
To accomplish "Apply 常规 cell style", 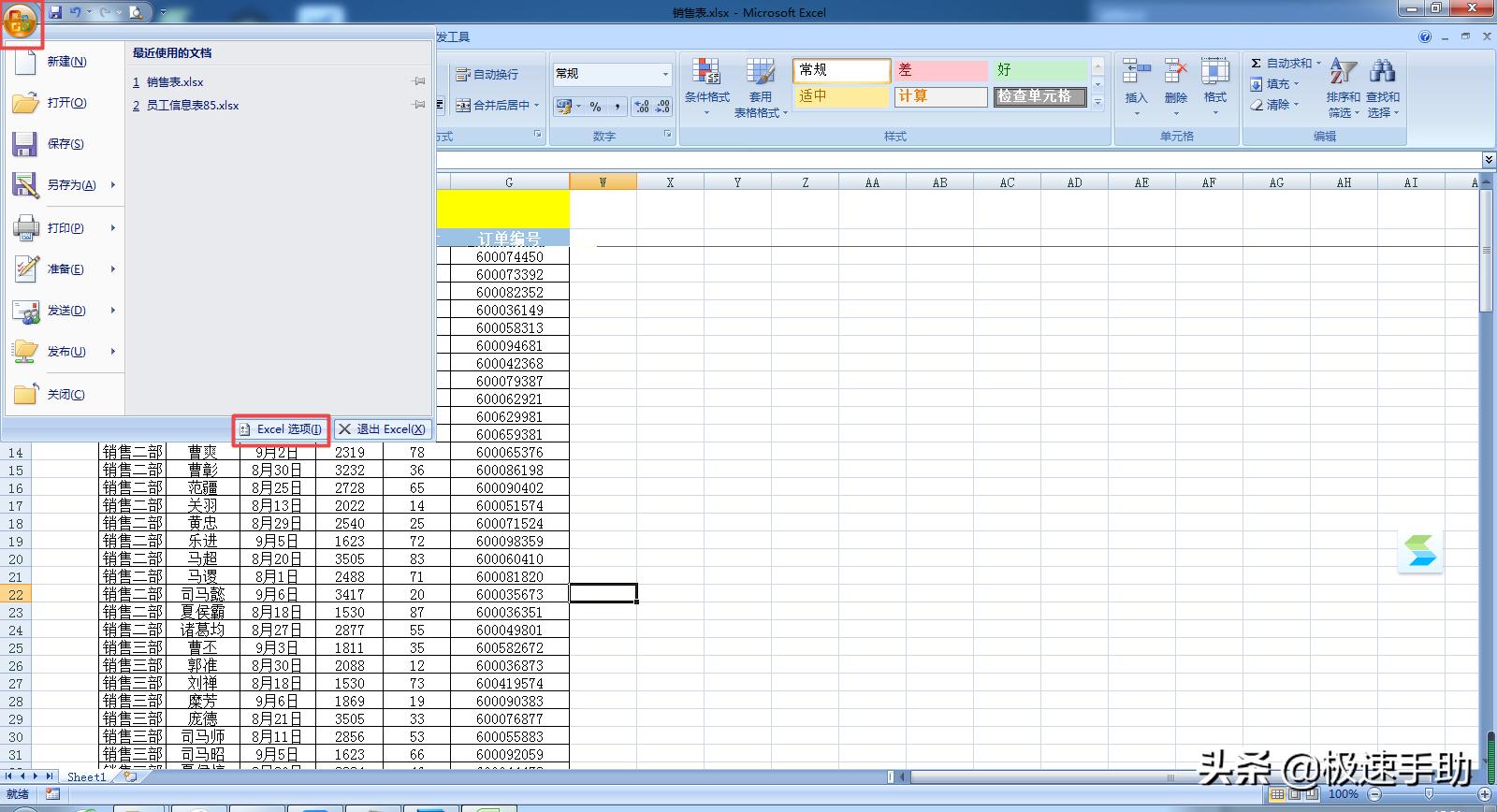I will tap(842, 70).
